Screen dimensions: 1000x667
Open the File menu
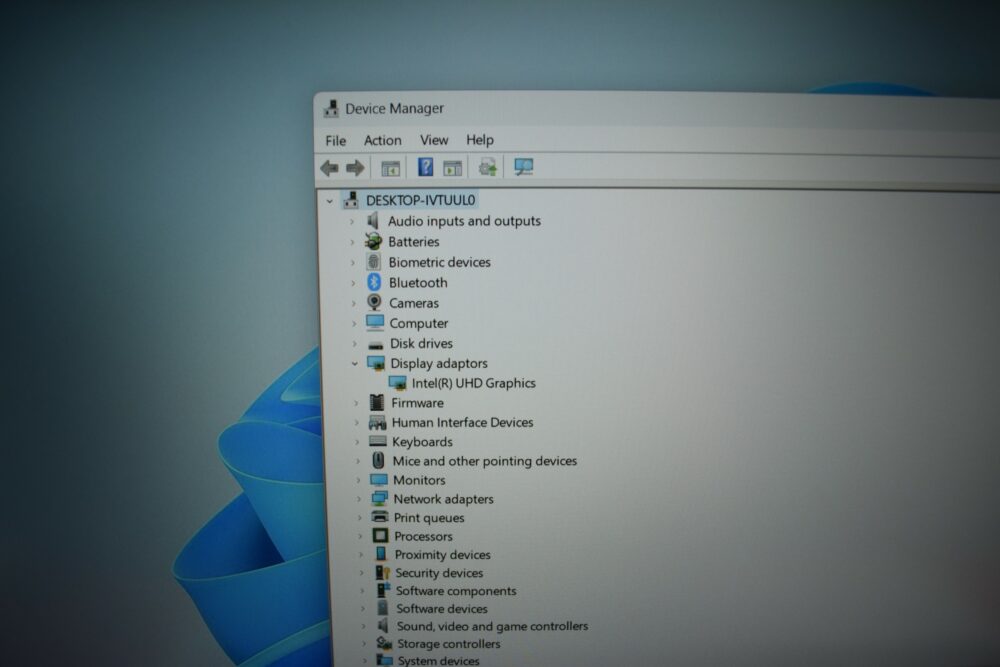point(335,140)
